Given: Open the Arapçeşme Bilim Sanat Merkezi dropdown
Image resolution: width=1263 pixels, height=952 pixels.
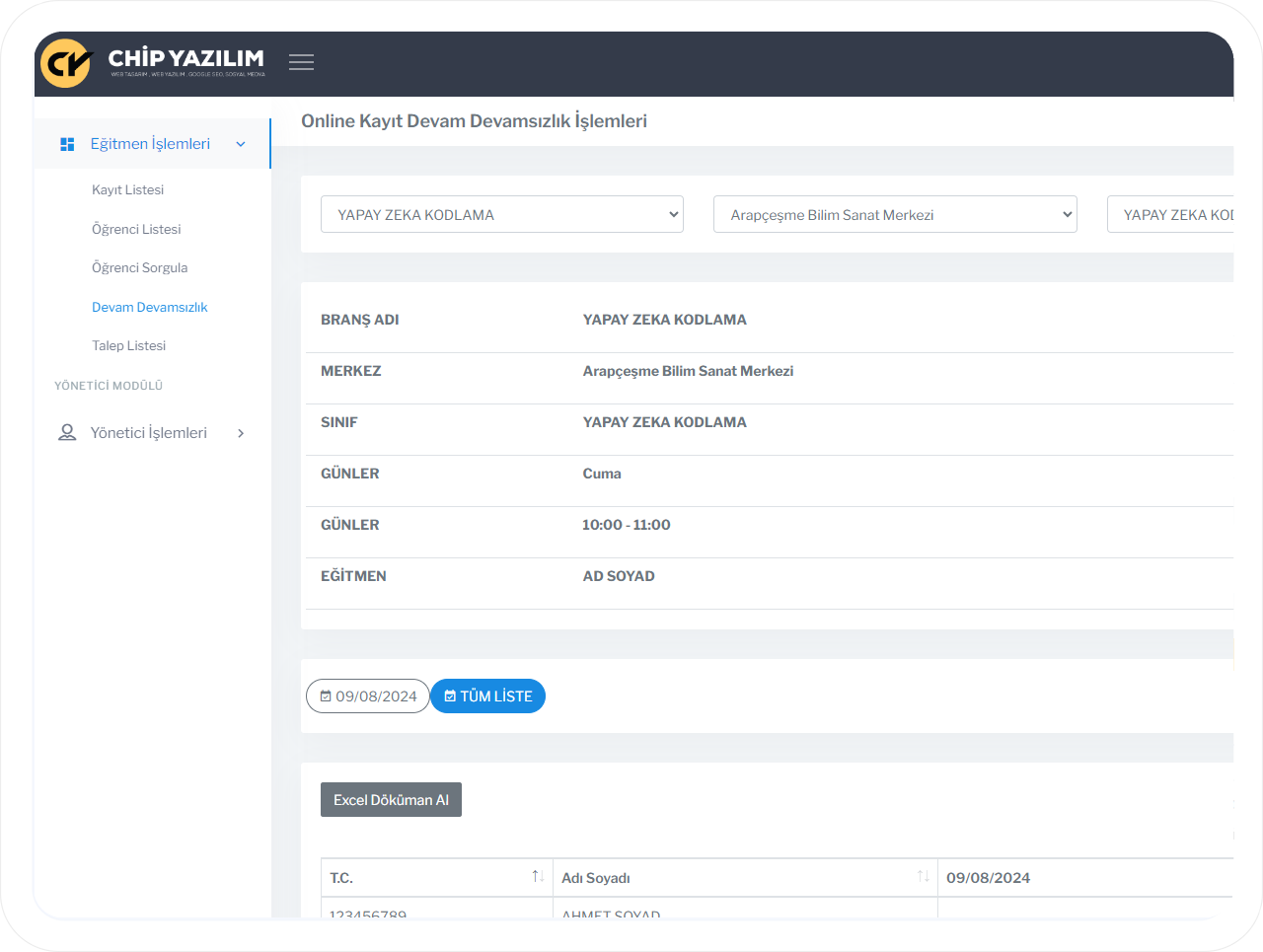Looking at the screenshot, I should tap(895, 214).
